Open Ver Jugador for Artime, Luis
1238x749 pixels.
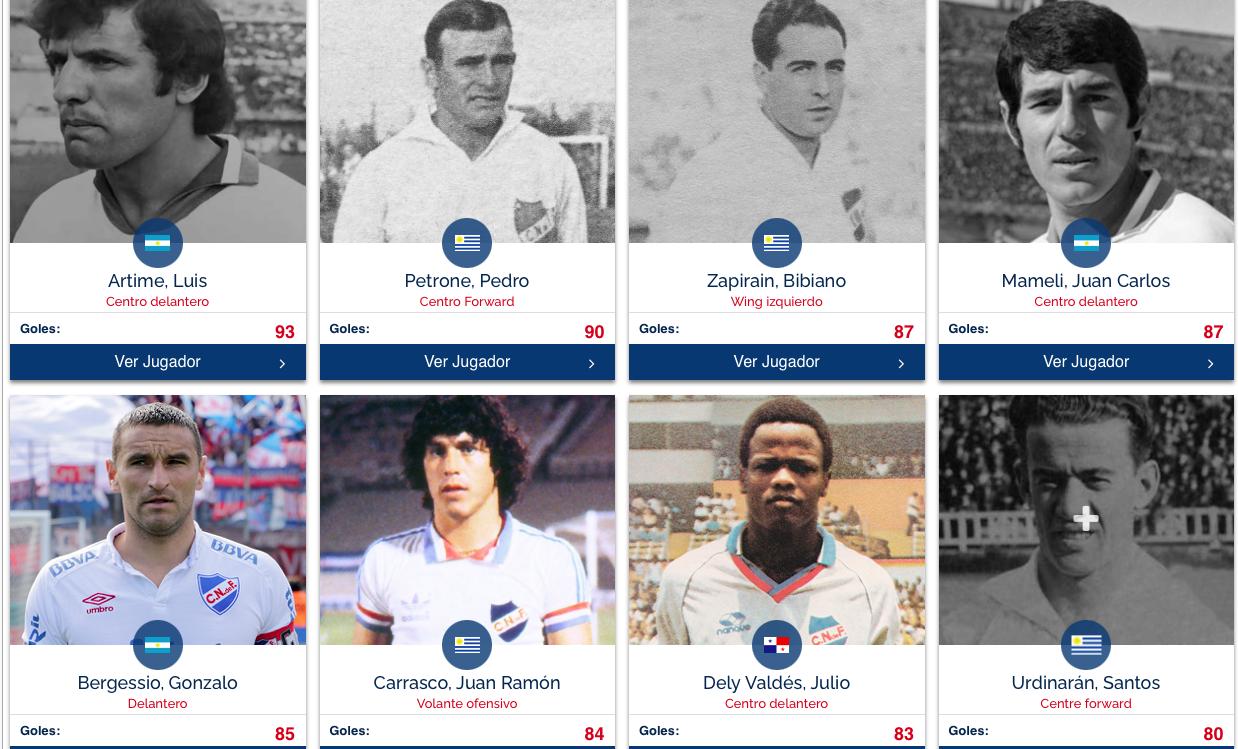(158, 362)
